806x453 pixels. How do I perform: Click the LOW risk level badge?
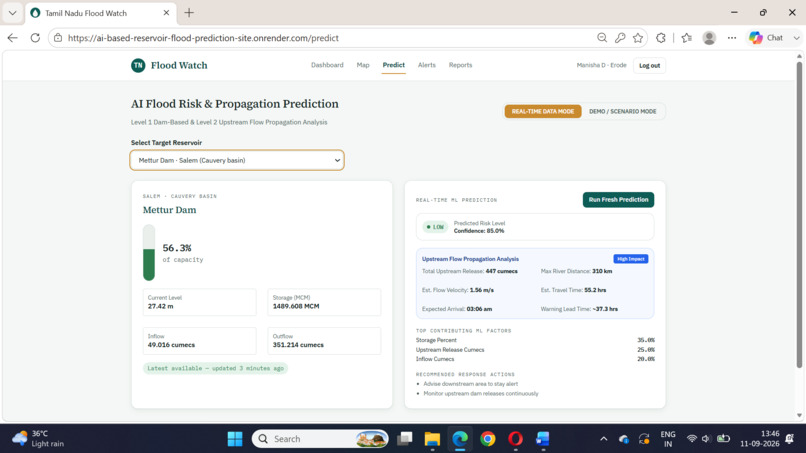[435, 227]
